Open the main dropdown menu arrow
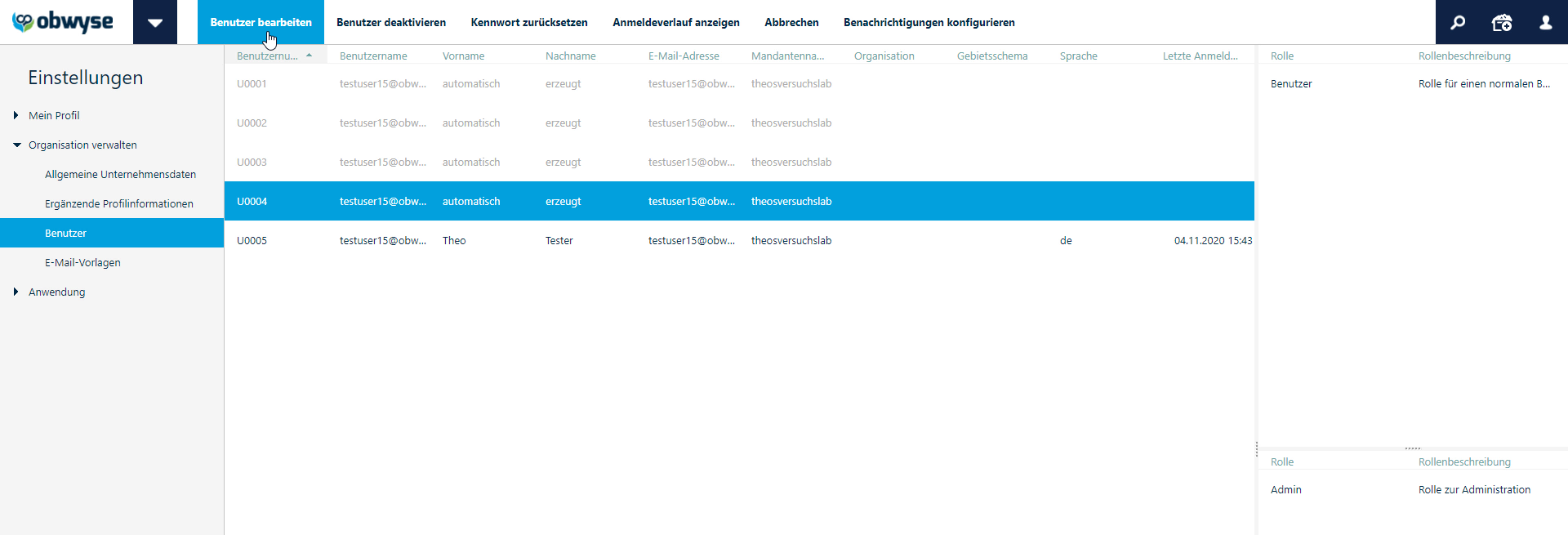This screenshot has height=535, width=1568. click(x=155, y=22)
